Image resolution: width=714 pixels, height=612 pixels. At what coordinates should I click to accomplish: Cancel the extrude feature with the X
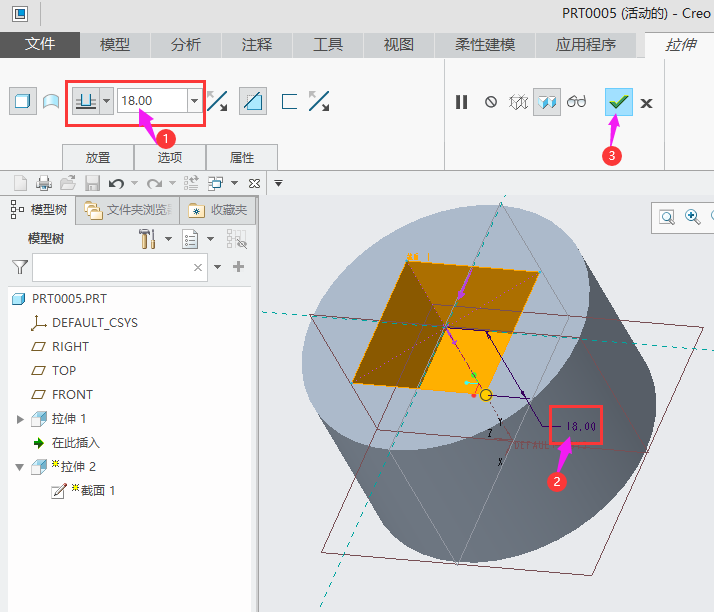[x=647, y=103]
